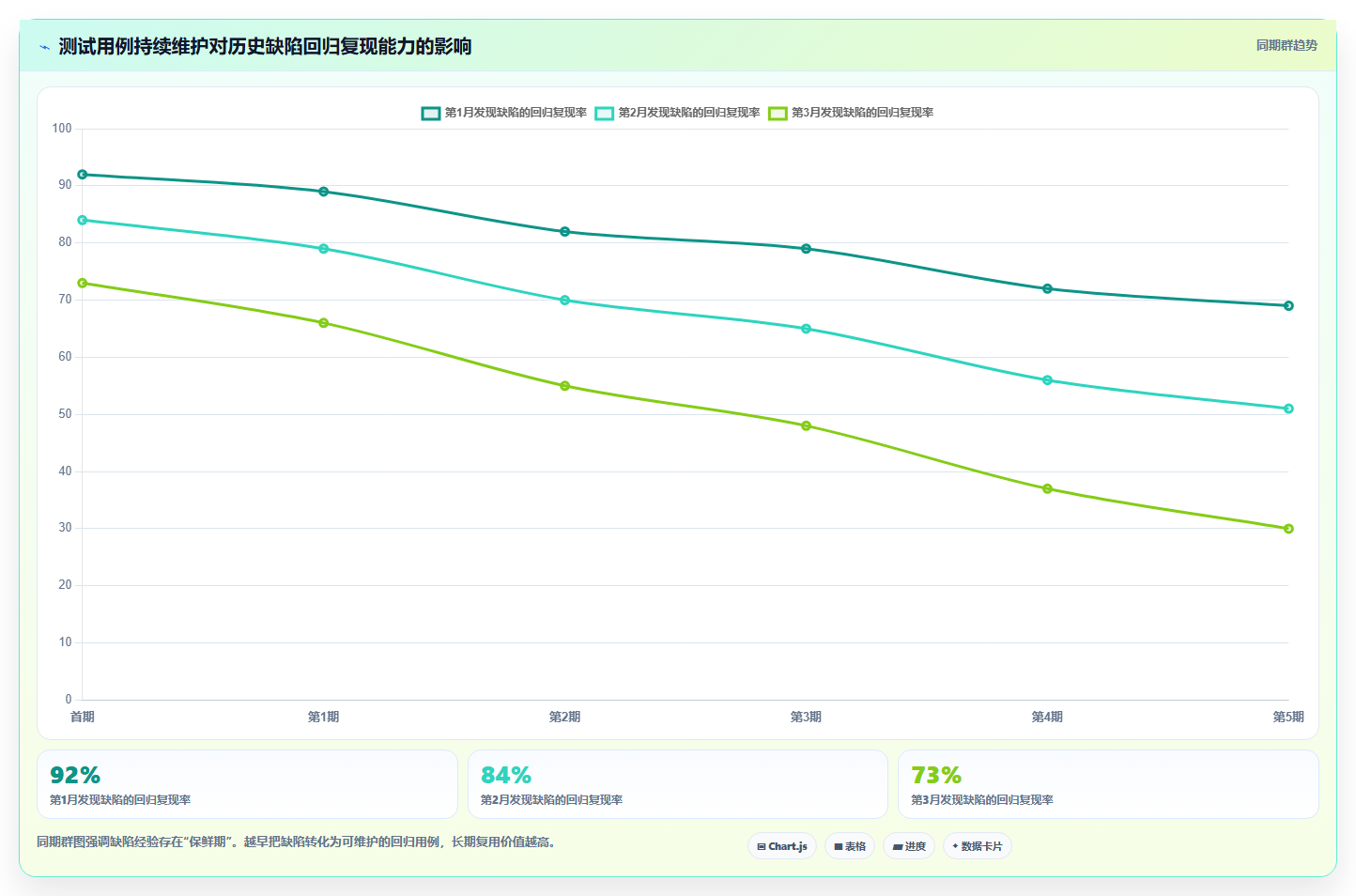Click dark-green series point at 首期
Screen dimensions: 1356x896
83,175
